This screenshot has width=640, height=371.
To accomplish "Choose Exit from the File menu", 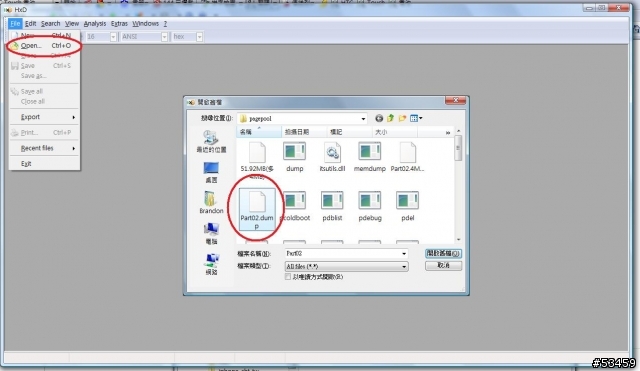I will point(44,164).
